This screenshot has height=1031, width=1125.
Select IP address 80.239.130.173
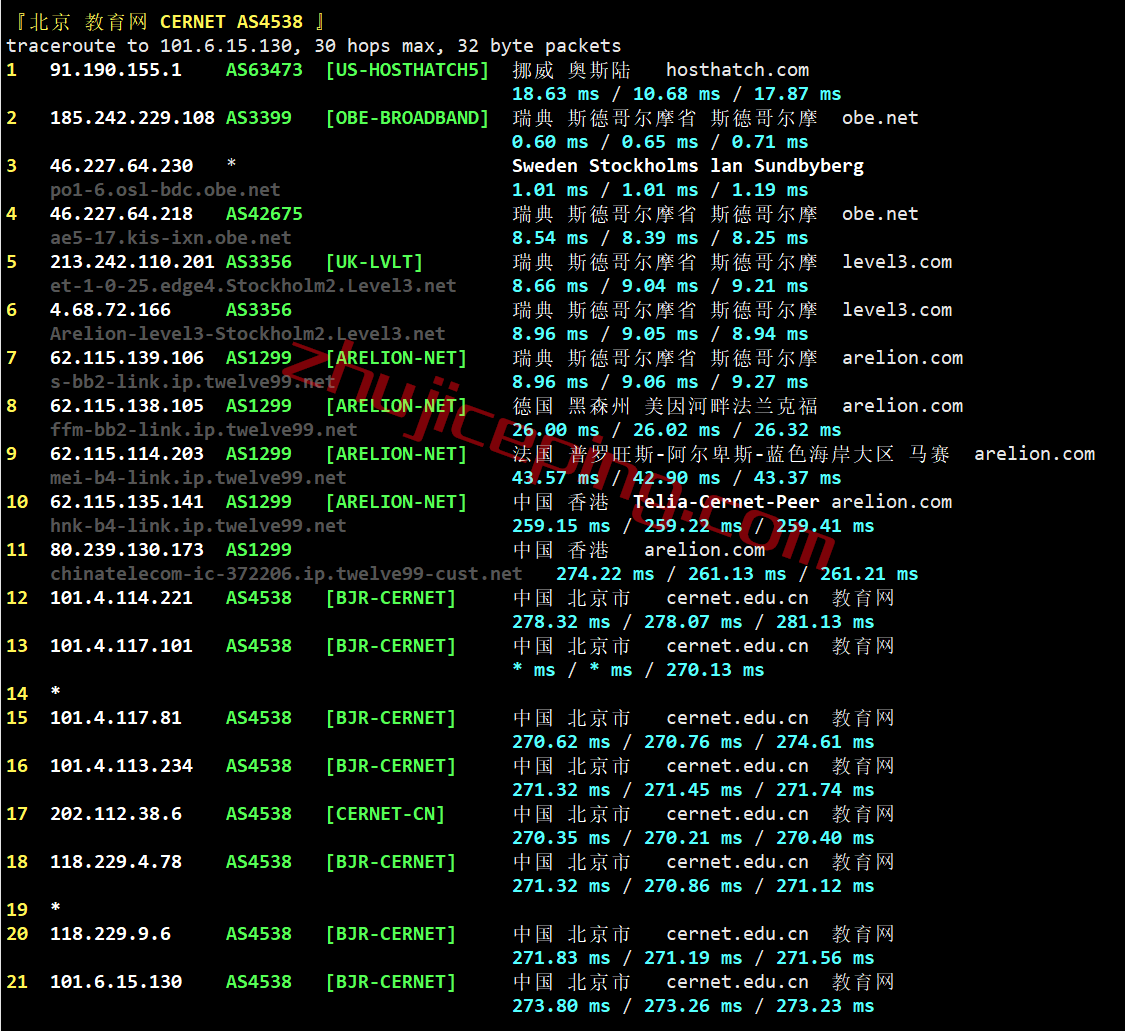pos(126,551)
